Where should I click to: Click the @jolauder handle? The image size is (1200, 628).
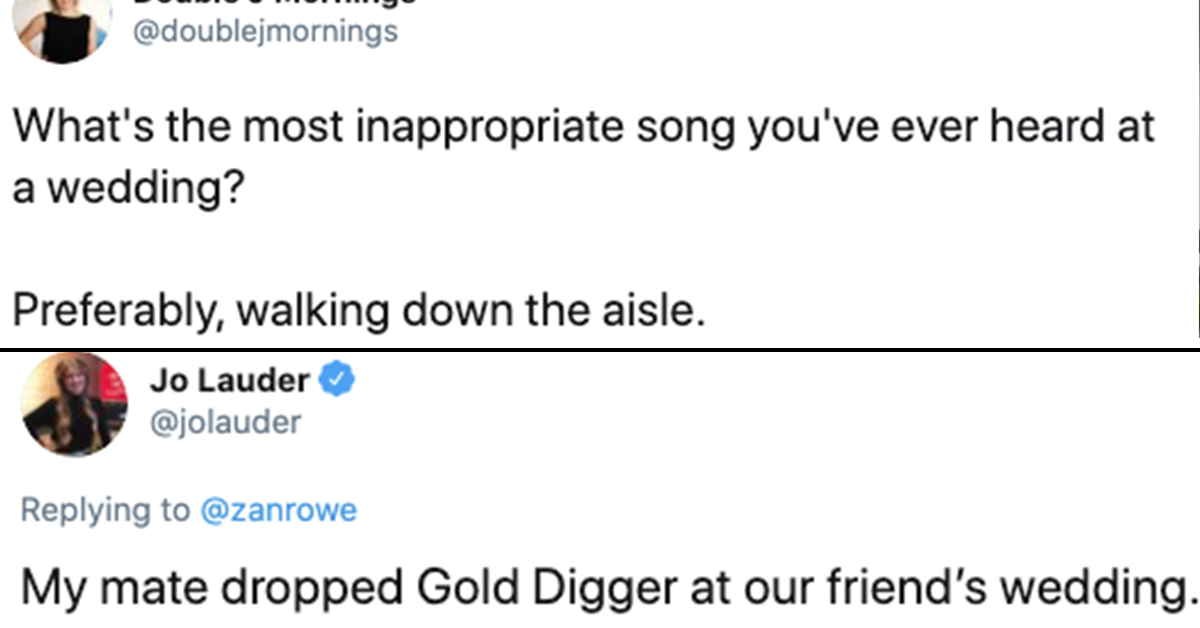(224, 423)
